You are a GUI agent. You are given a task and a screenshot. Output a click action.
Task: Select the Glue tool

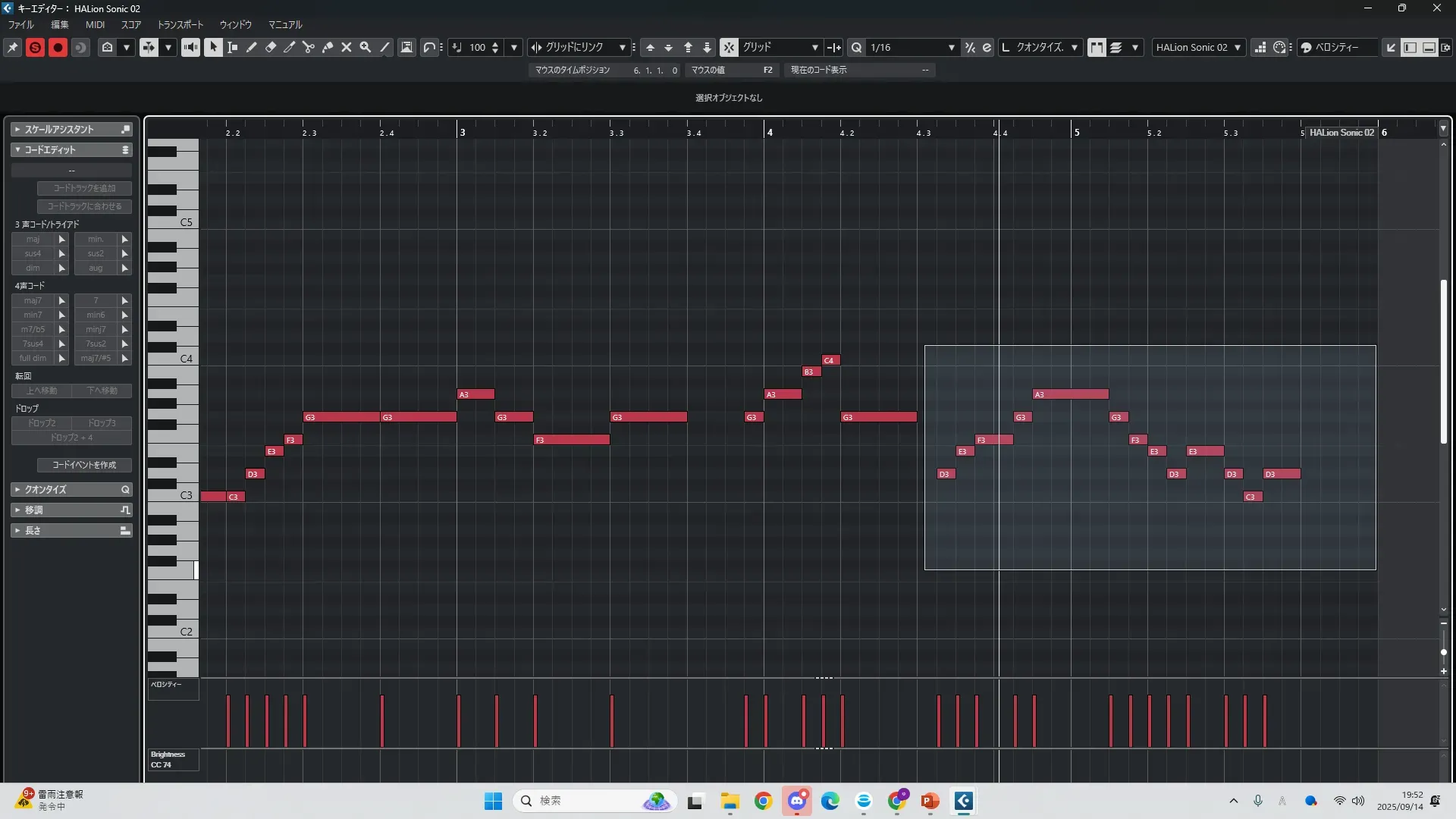[328, 47]
